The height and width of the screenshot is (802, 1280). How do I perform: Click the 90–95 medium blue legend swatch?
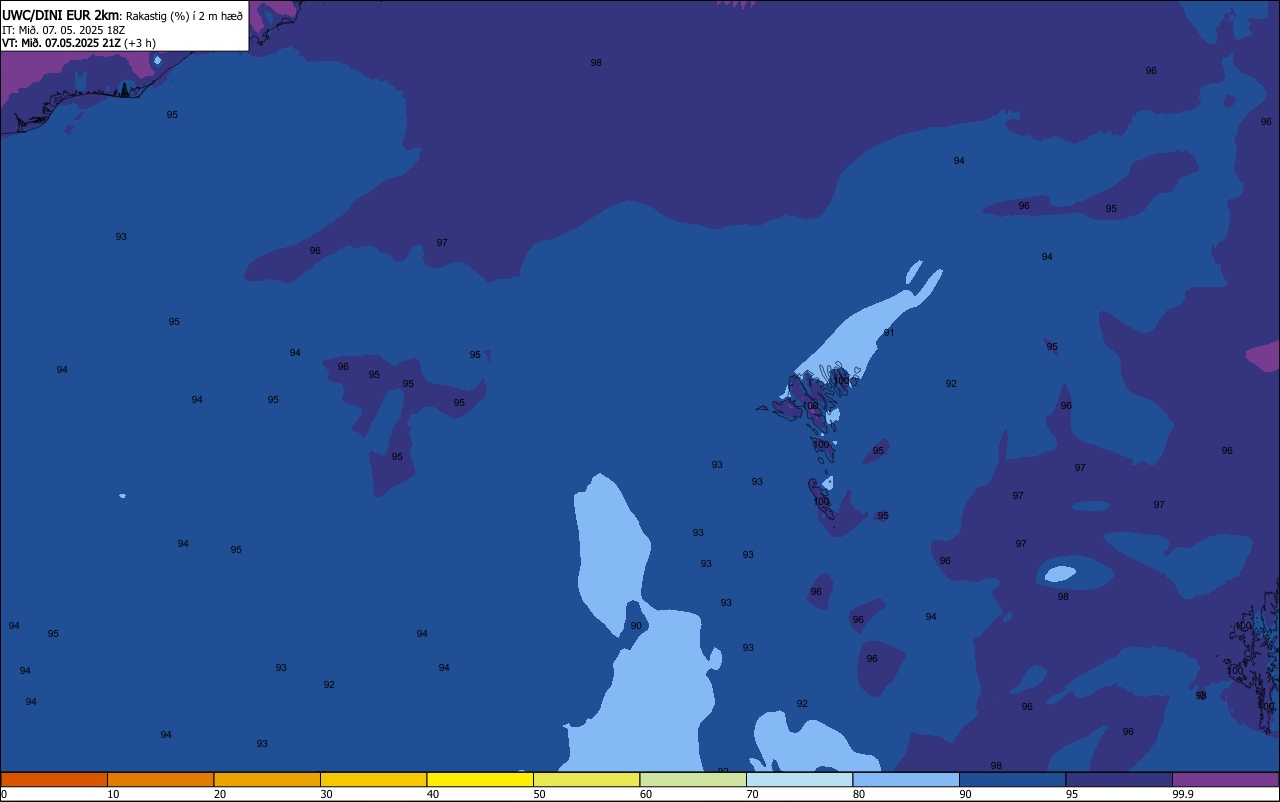coord(1012,779)
